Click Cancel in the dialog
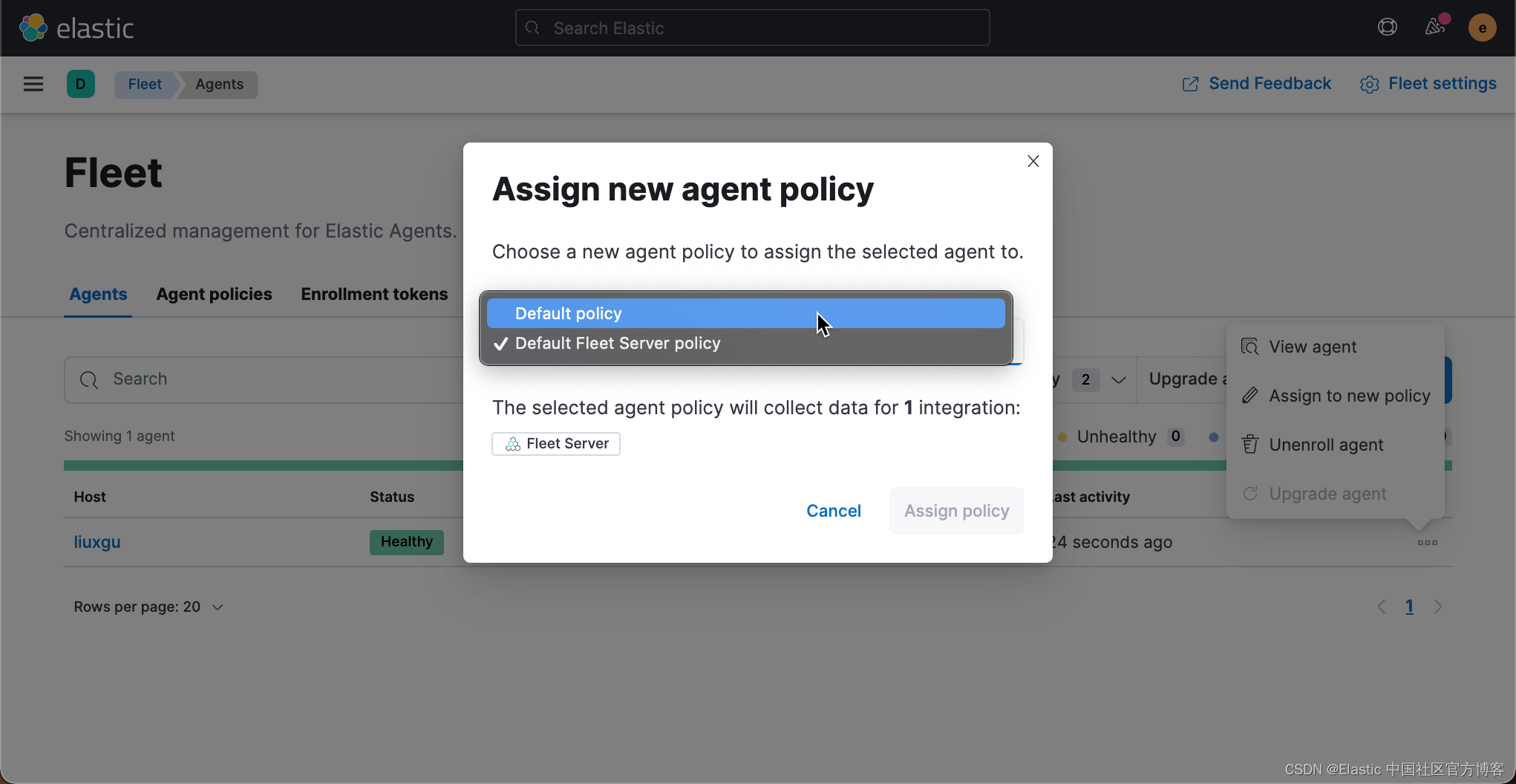Viewport: 1516px width, 784px height. point(833,511)
